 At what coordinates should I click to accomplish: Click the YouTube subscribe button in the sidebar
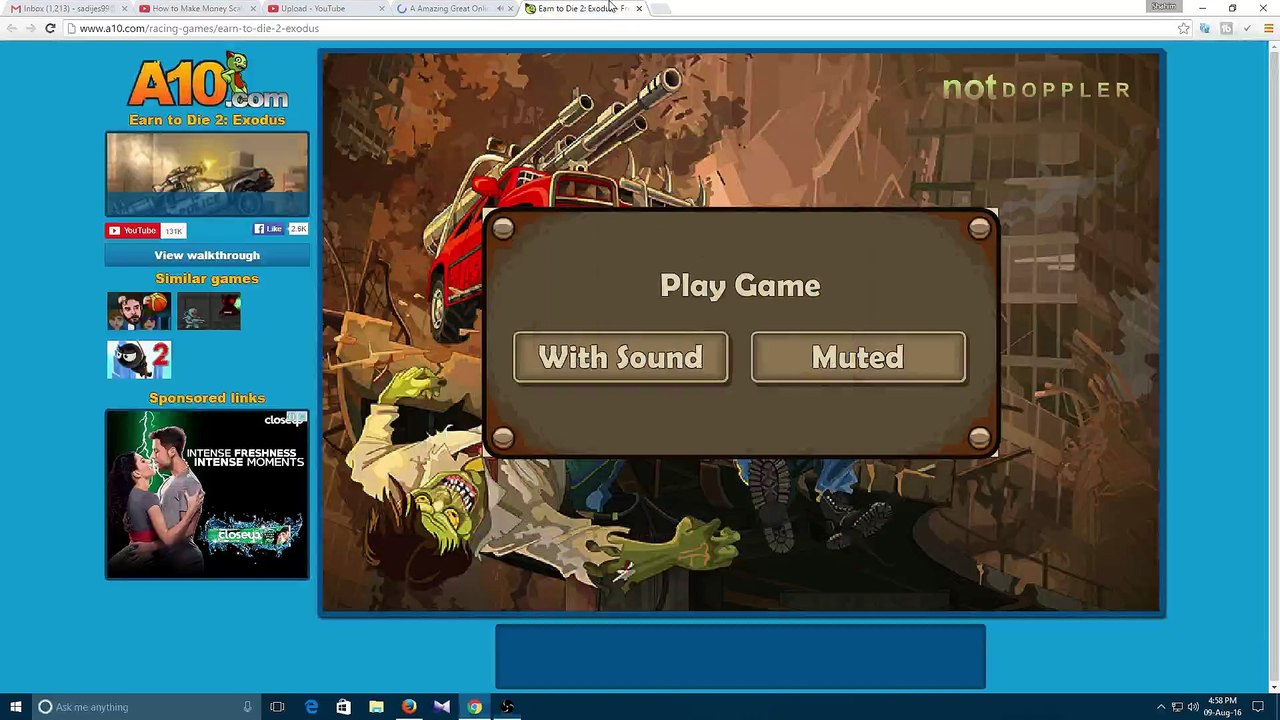(x=133, y=231)
